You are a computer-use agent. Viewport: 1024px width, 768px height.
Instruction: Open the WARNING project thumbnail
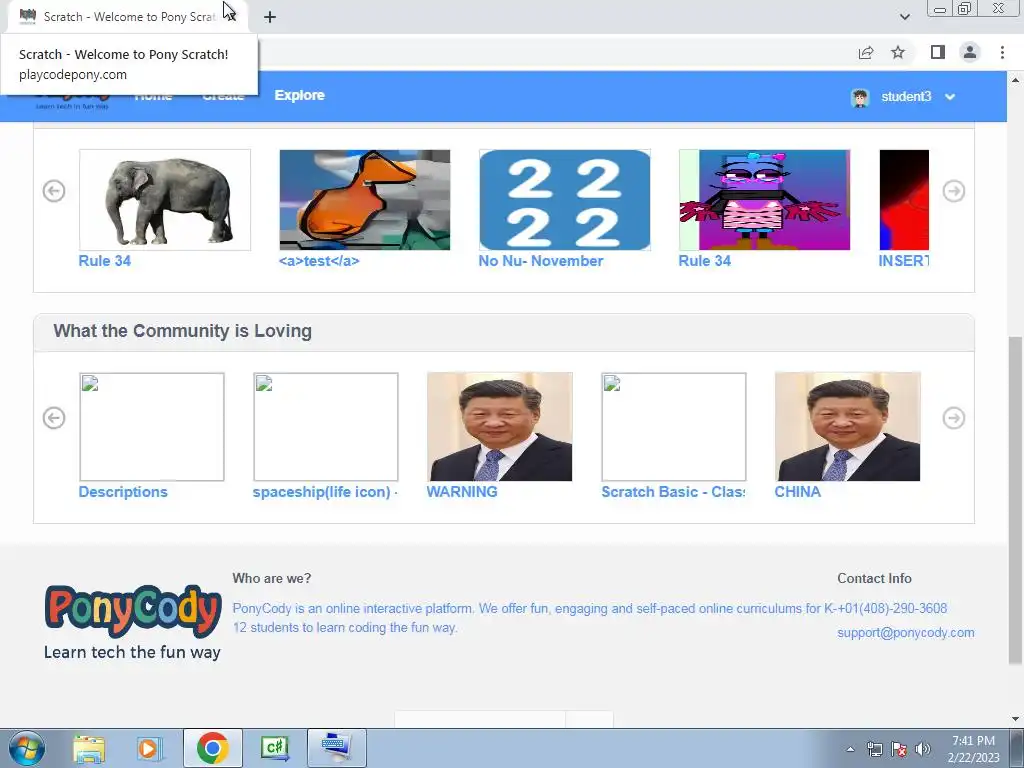point(500,426)
